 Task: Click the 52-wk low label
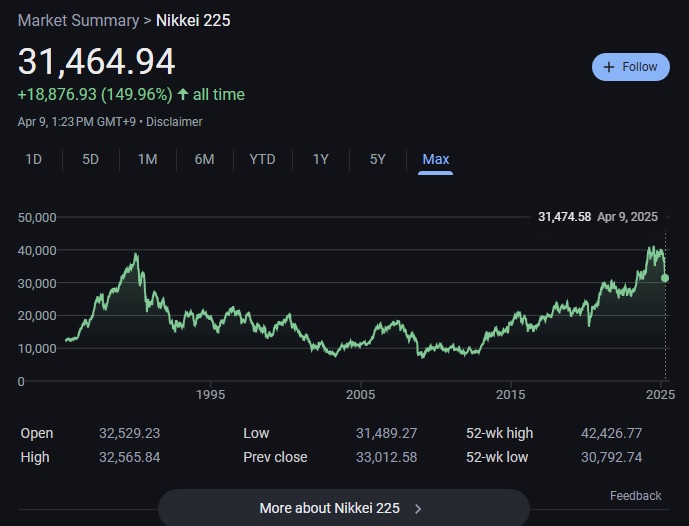point(497,457)
